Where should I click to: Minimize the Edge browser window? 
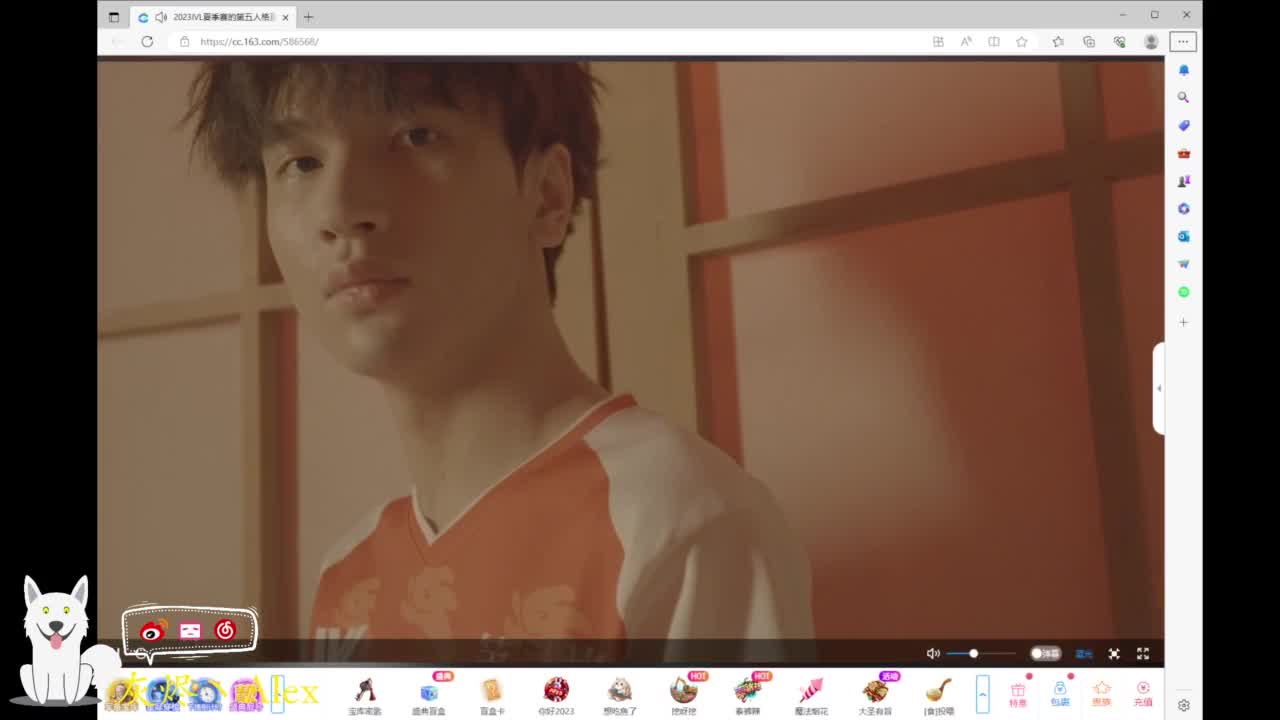click(x=1123, y=15)
